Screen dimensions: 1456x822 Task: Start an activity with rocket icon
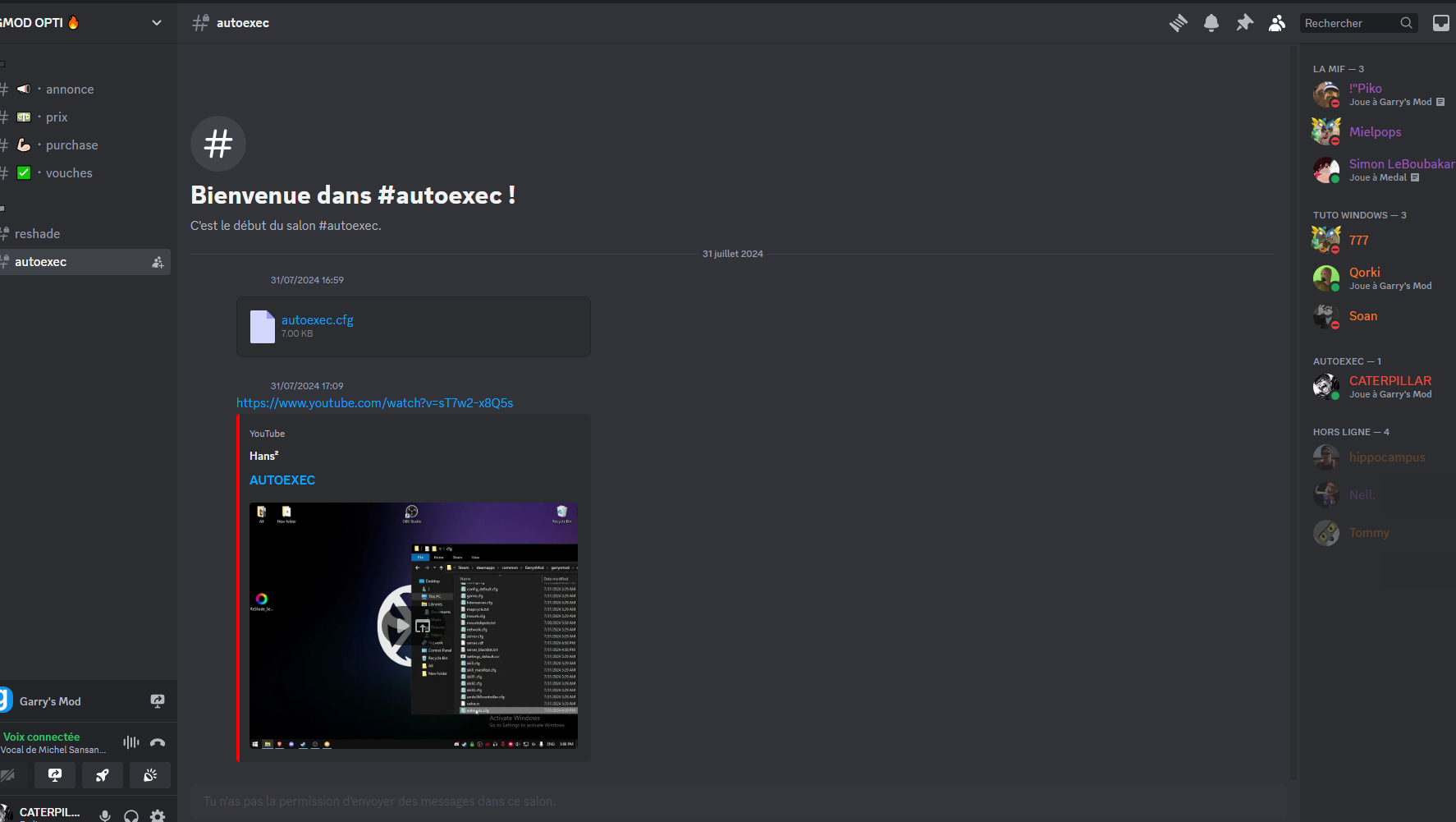(103, 775)
